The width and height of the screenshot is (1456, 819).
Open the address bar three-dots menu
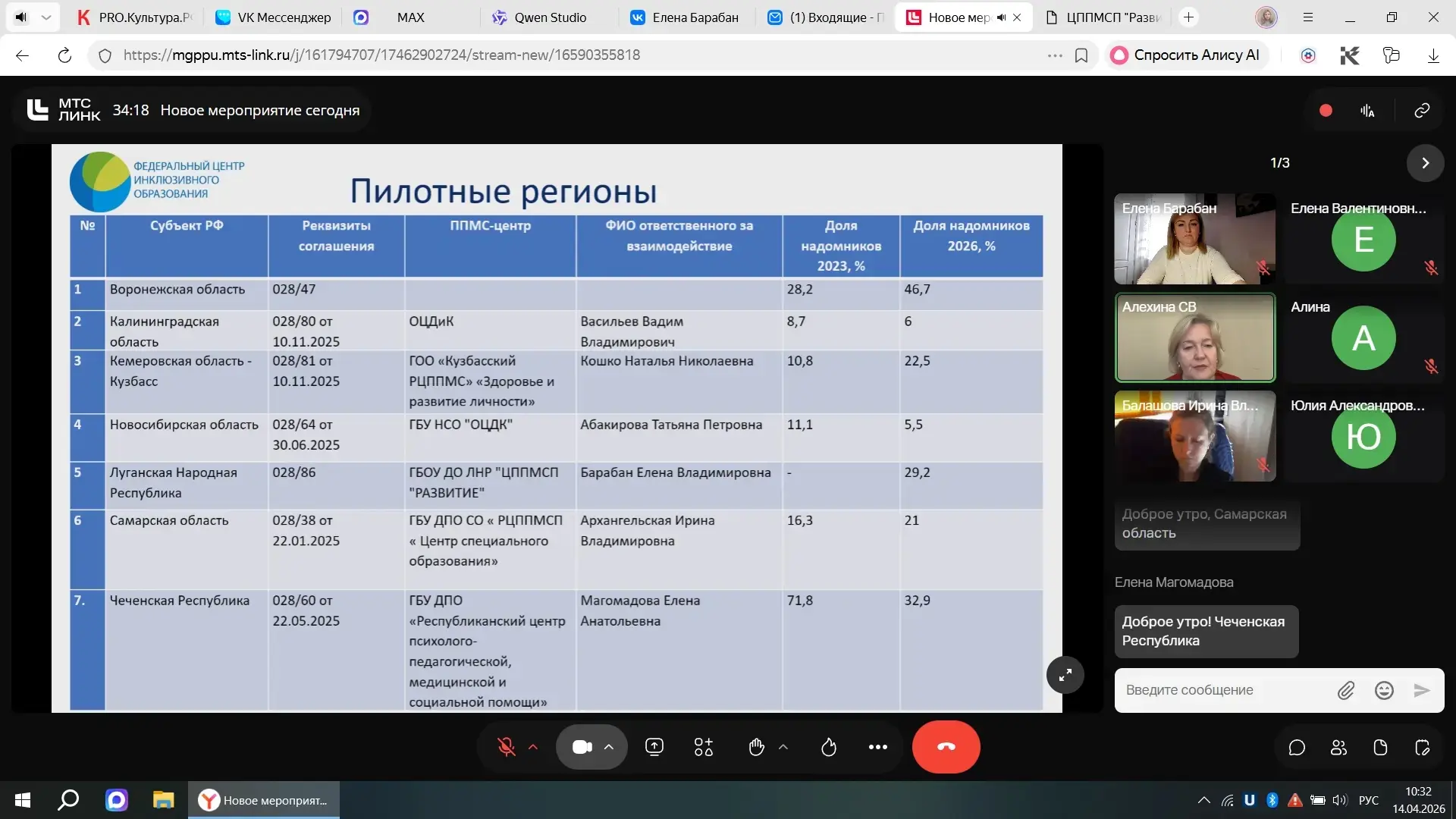click(x=1055, y=55)
